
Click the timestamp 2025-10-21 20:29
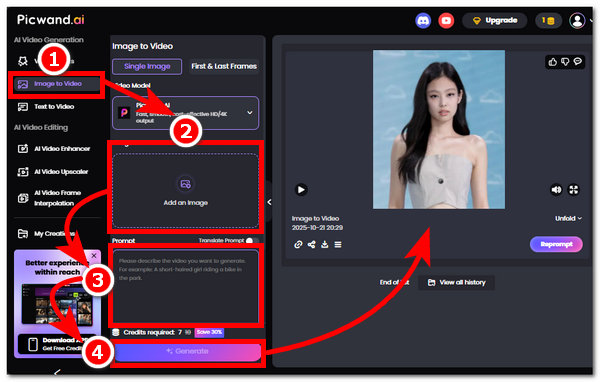click(317, 228)
